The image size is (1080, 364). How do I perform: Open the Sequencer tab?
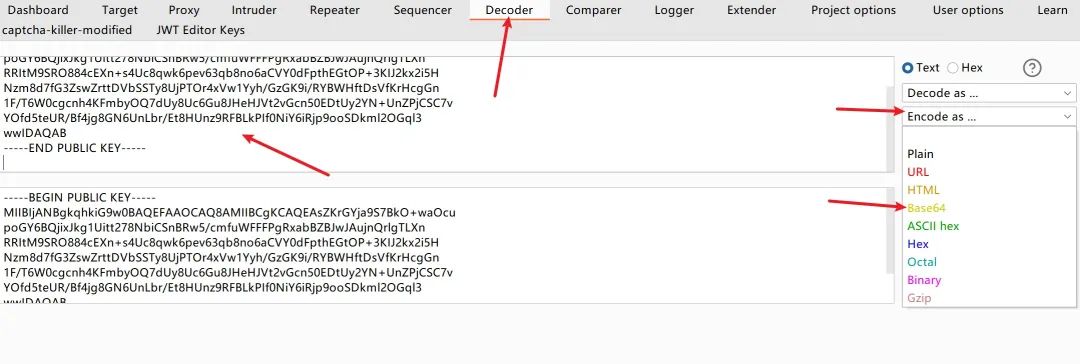click(423, 10)
